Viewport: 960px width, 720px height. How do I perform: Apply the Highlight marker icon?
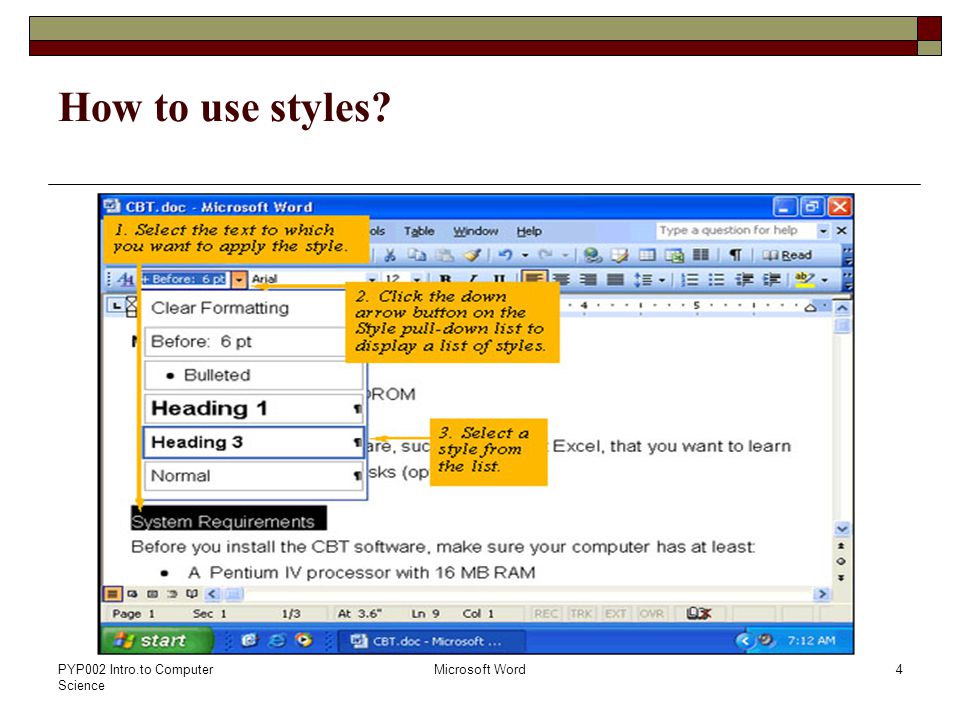(804, 280)
